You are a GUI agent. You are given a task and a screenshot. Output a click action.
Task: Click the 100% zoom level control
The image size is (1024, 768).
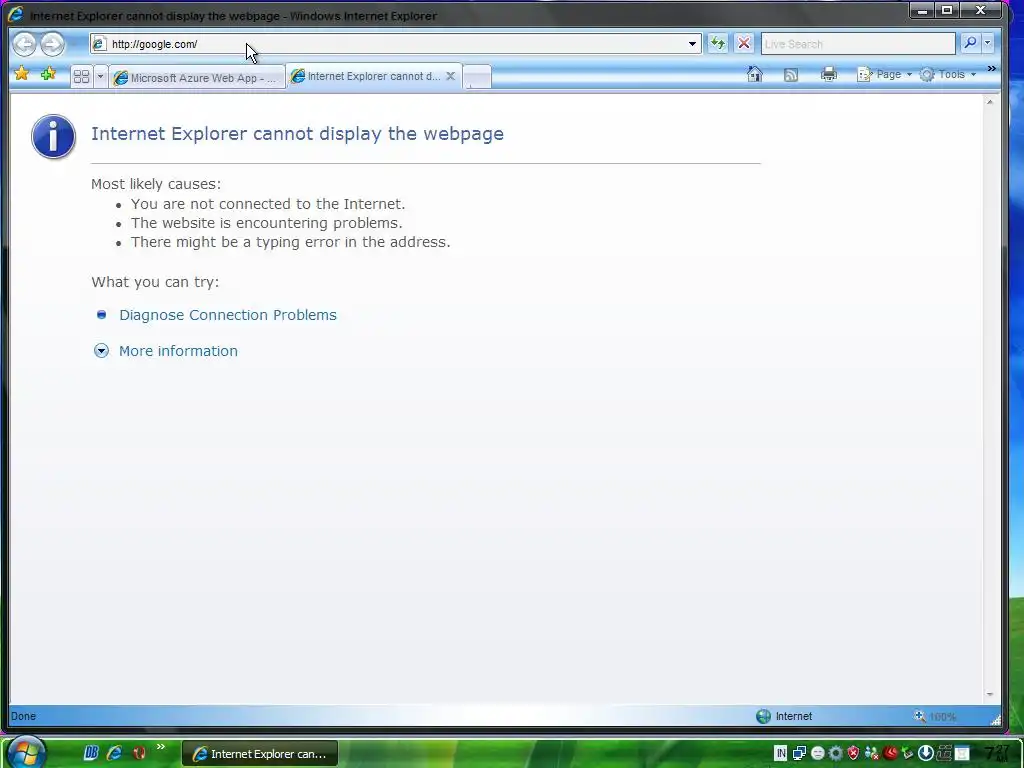[x=935, y=716]
